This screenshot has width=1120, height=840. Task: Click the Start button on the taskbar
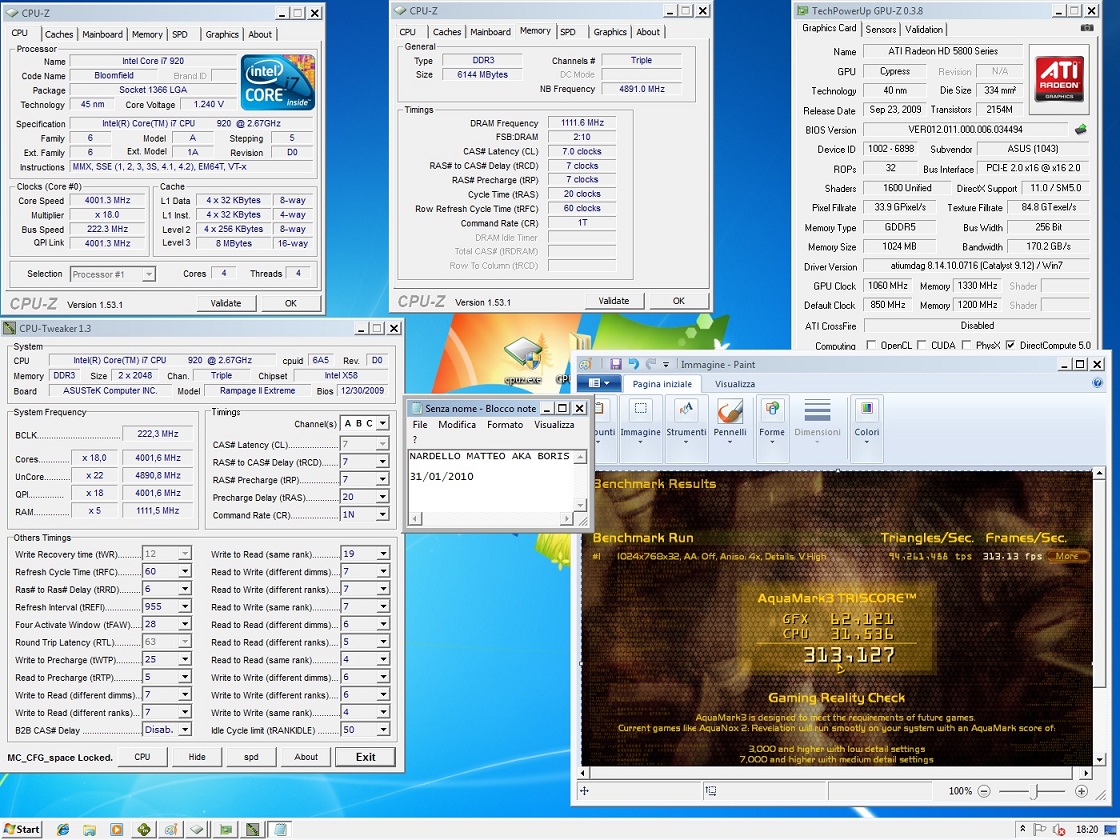(x=21, y=829)
